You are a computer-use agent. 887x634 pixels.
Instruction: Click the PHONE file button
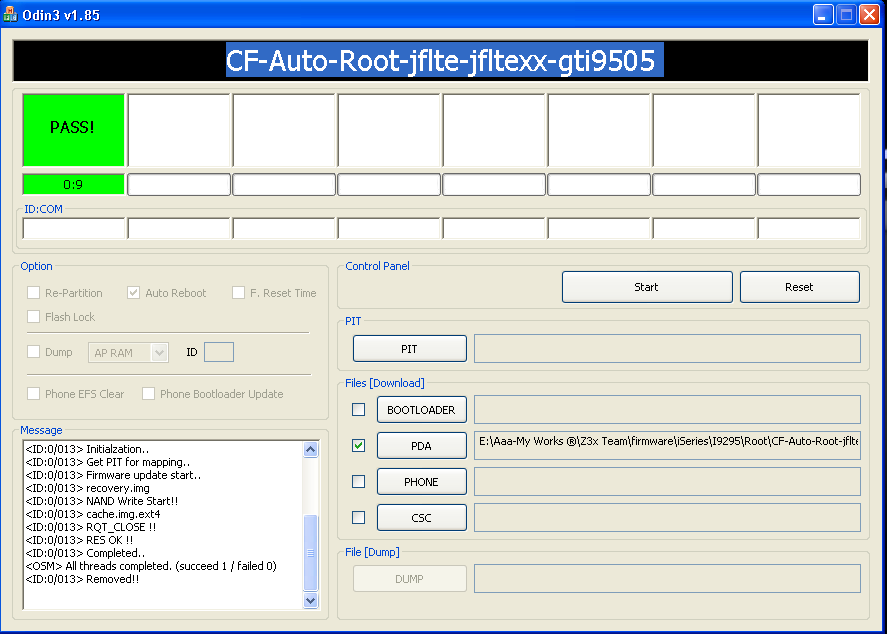point(421,481)
